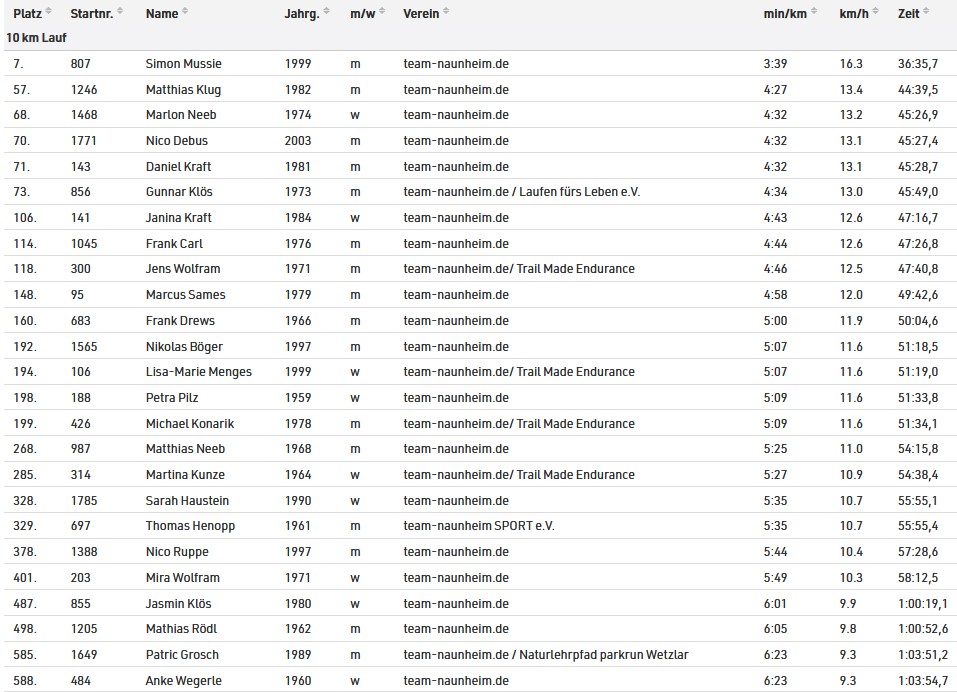The image size is (957, 692).
Task: Click start number 1771 of Nico Debus
Action: tap(84, 141)
